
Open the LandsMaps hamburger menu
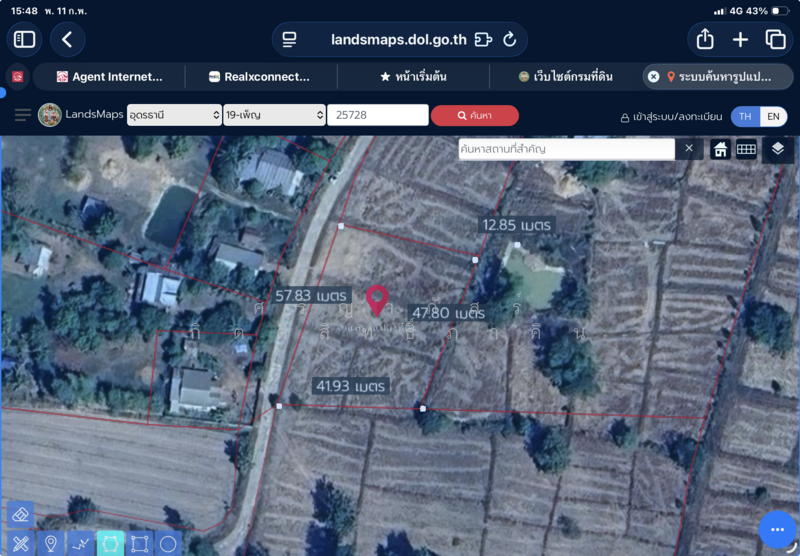[22, 115]
